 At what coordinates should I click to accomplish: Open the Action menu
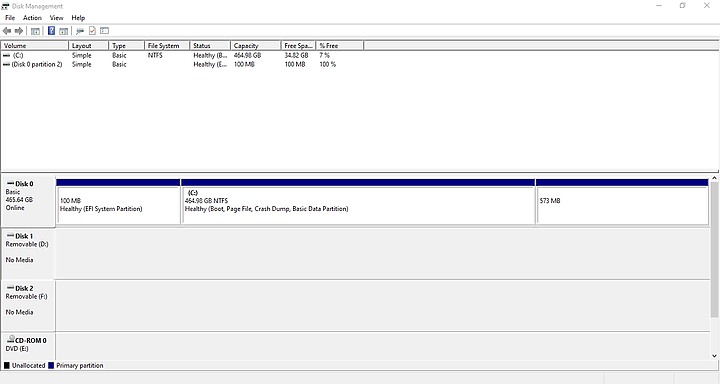(32, 17)
